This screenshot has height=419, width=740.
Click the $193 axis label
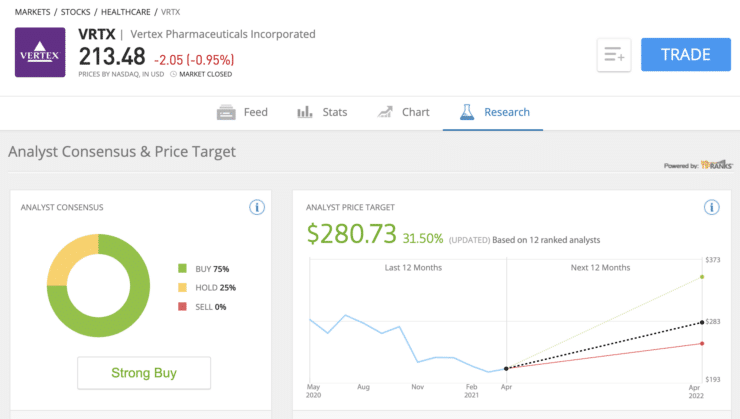[x=713, y=379]
